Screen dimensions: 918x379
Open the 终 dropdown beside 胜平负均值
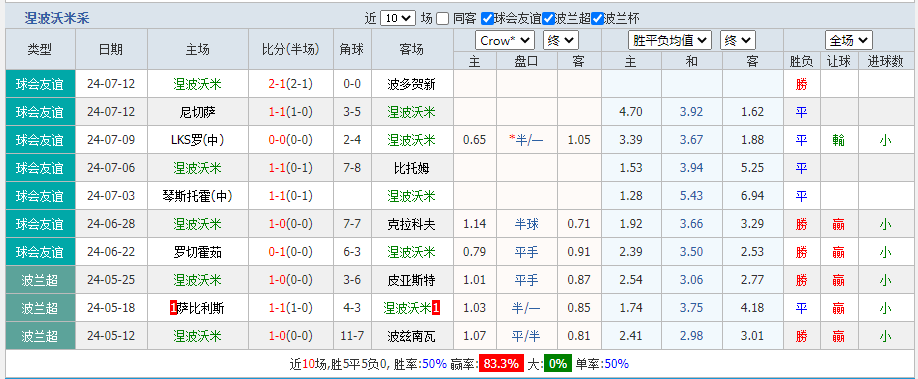[x=738, y=40]
